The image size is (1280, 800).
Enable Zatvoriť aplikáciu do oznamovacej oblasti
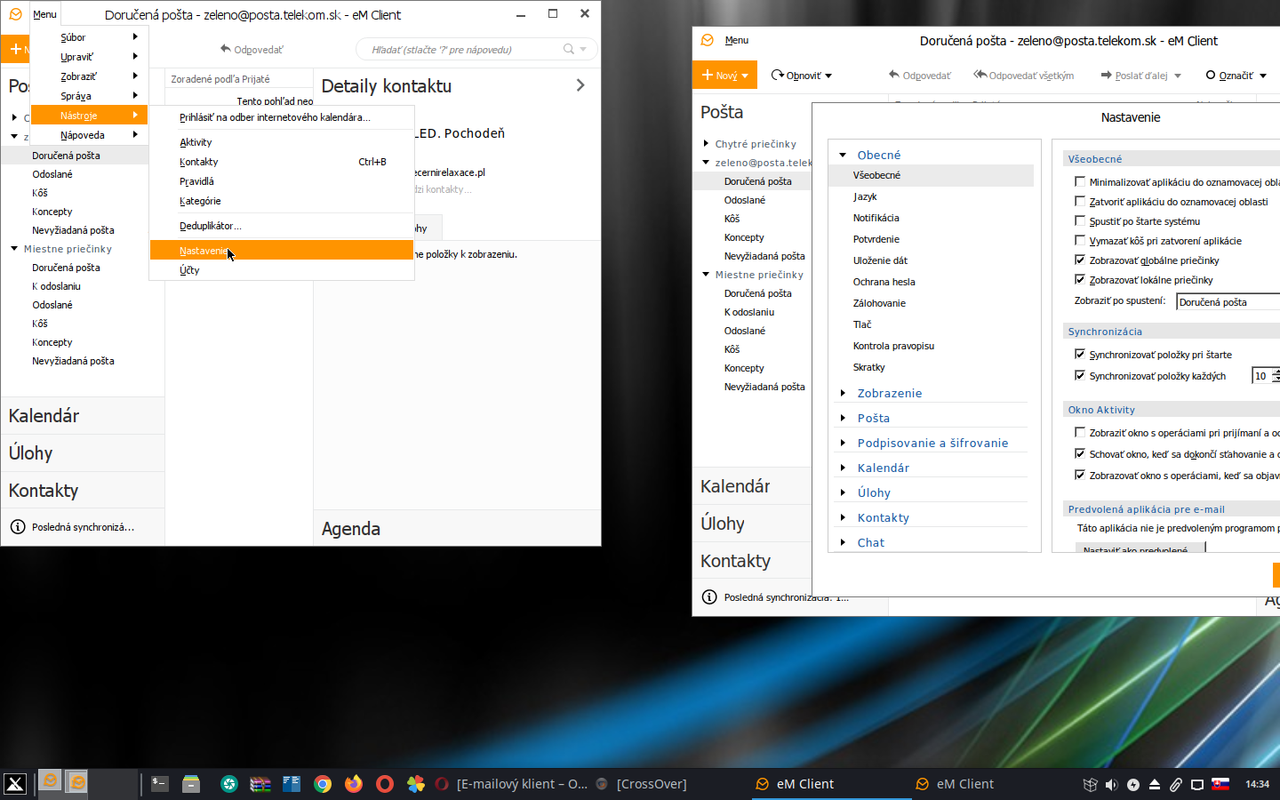pos(1080,201)
